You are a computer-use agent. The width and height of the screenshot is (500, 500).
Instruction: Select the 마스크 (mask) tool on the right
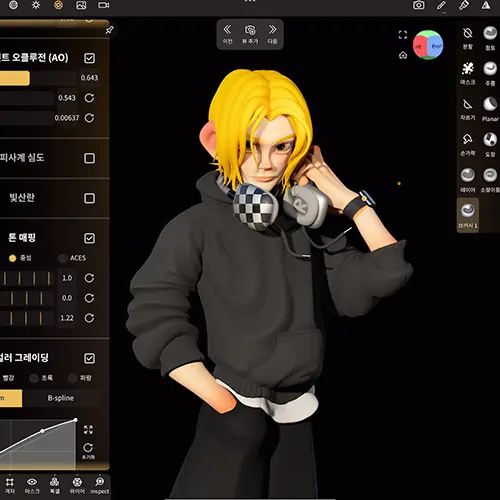(x=468, y=73)
